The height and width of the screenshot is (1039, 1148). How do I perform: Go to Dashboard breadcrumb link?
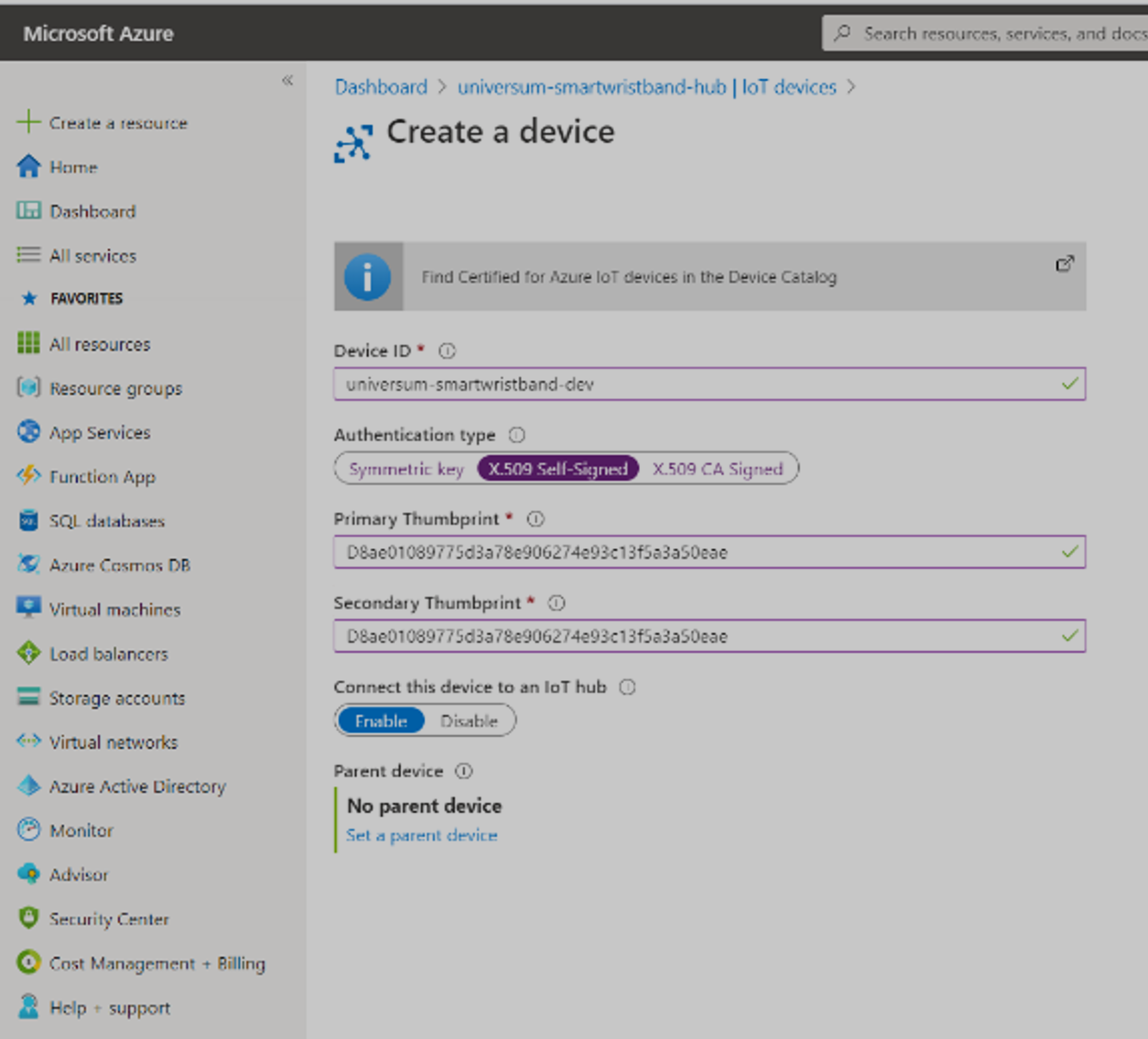pos(380,87)
